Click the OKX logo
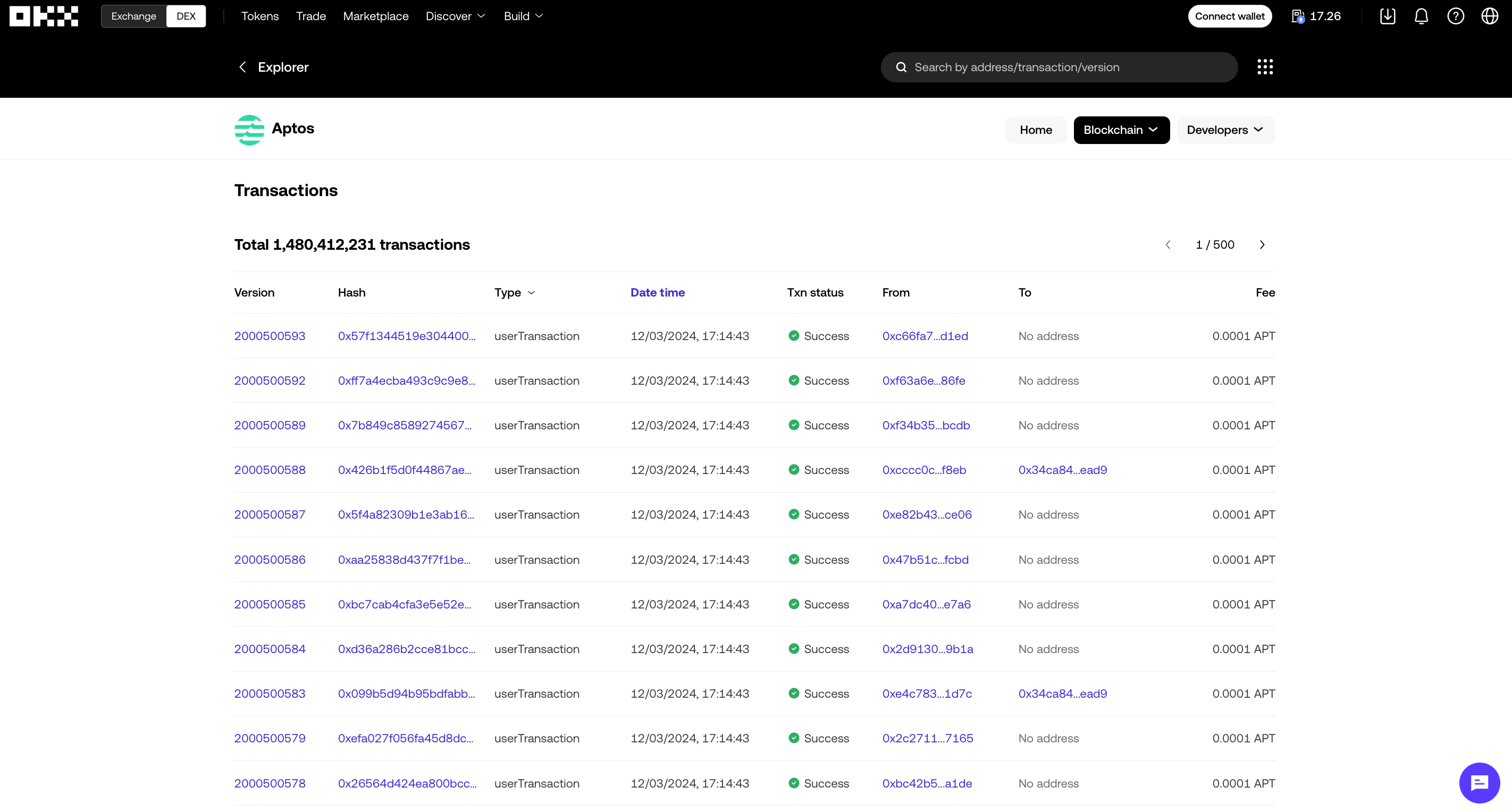 (x=44, y=16)
